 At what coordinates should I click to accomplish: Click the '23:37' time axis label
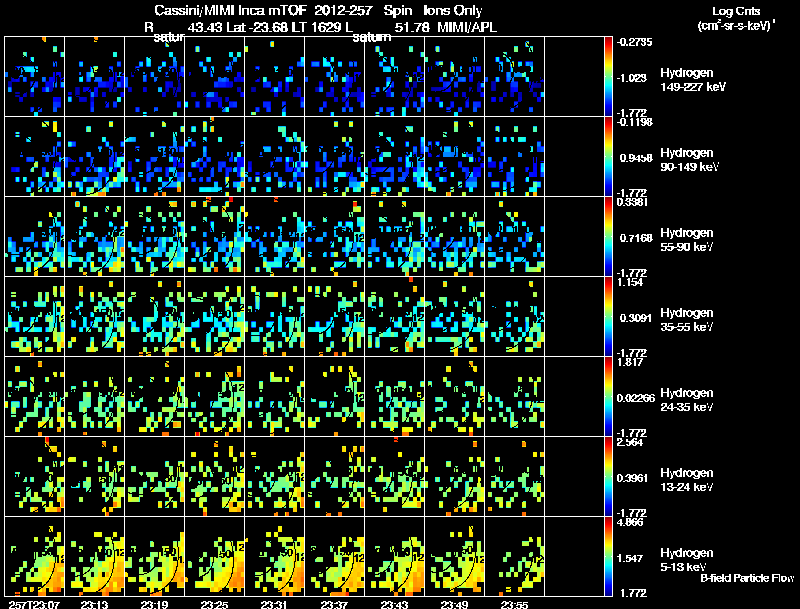334,604
